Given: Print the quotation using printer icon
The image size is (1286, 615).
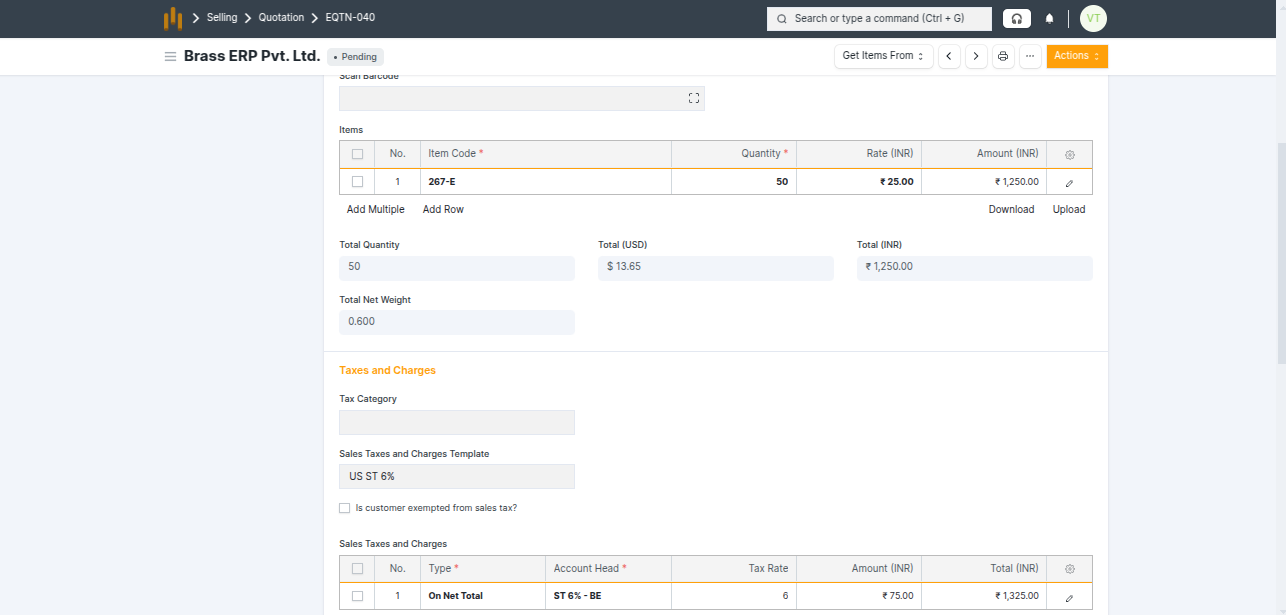Looking at the screenshot, I should point(1003,56).
